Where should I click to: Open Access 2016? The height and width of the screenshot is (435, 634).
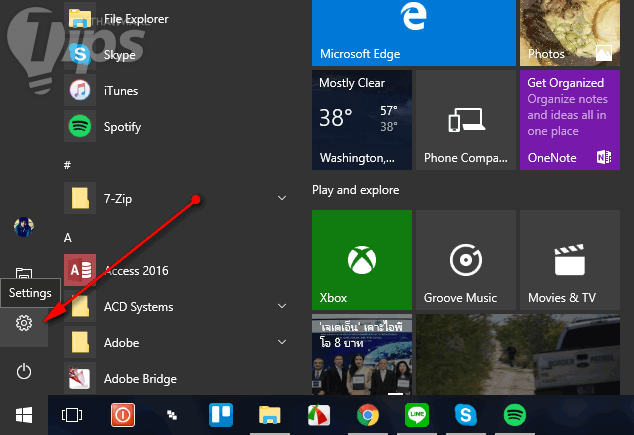176,270
